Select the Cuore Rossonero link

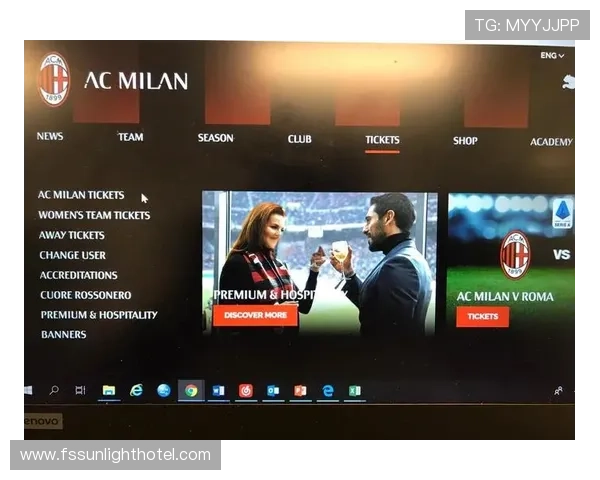coord(85,295)
